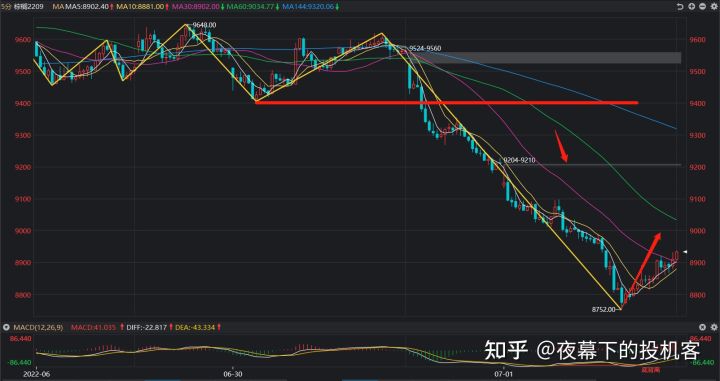Close the MACD indicator panel
Screen dimensions: 720x381
pyautogui.click(x=703, y=327)
